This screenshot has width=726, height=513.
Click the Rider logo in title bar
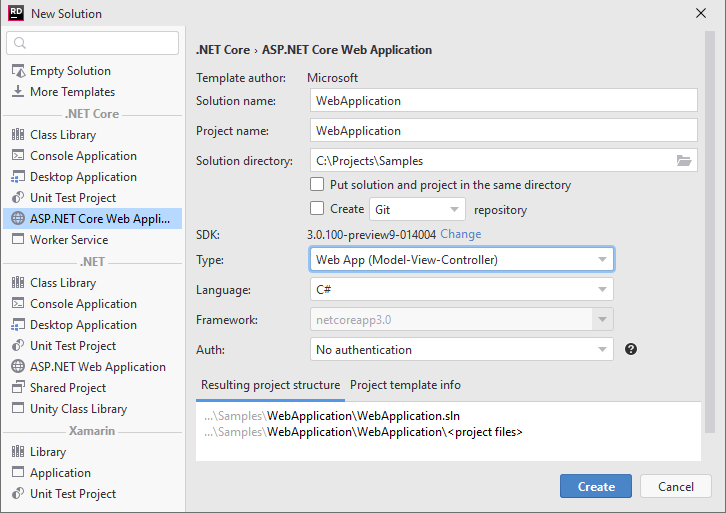pos(16,14)
